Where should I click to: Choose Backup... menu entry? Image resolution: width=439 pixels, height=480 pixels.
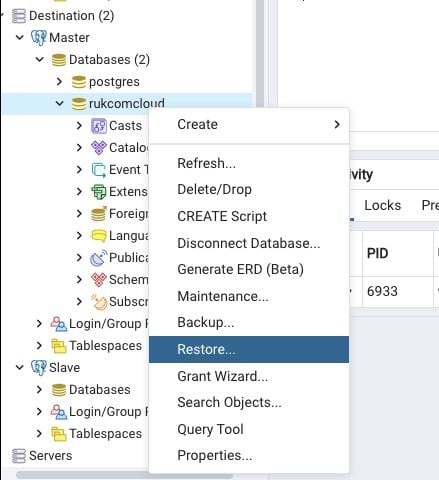click(249, 323)
